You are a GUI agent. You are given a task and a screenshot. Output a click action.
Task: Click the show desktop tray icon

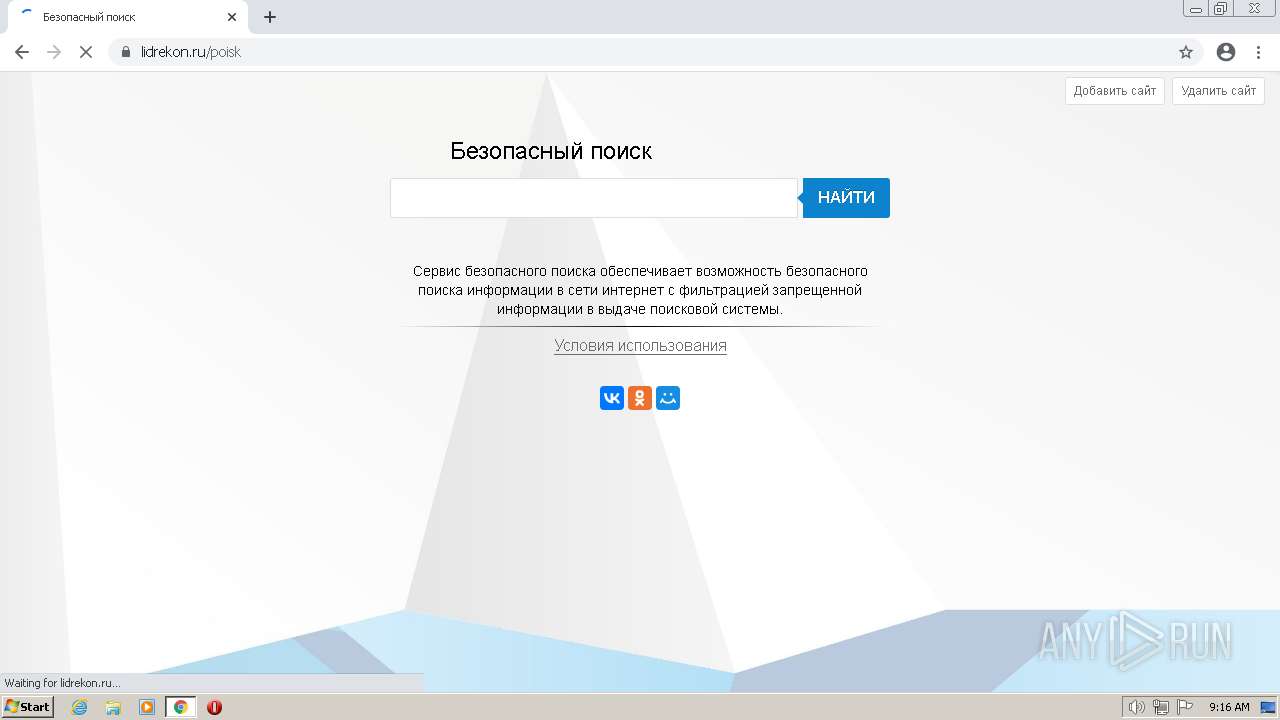click(1268, 707)
